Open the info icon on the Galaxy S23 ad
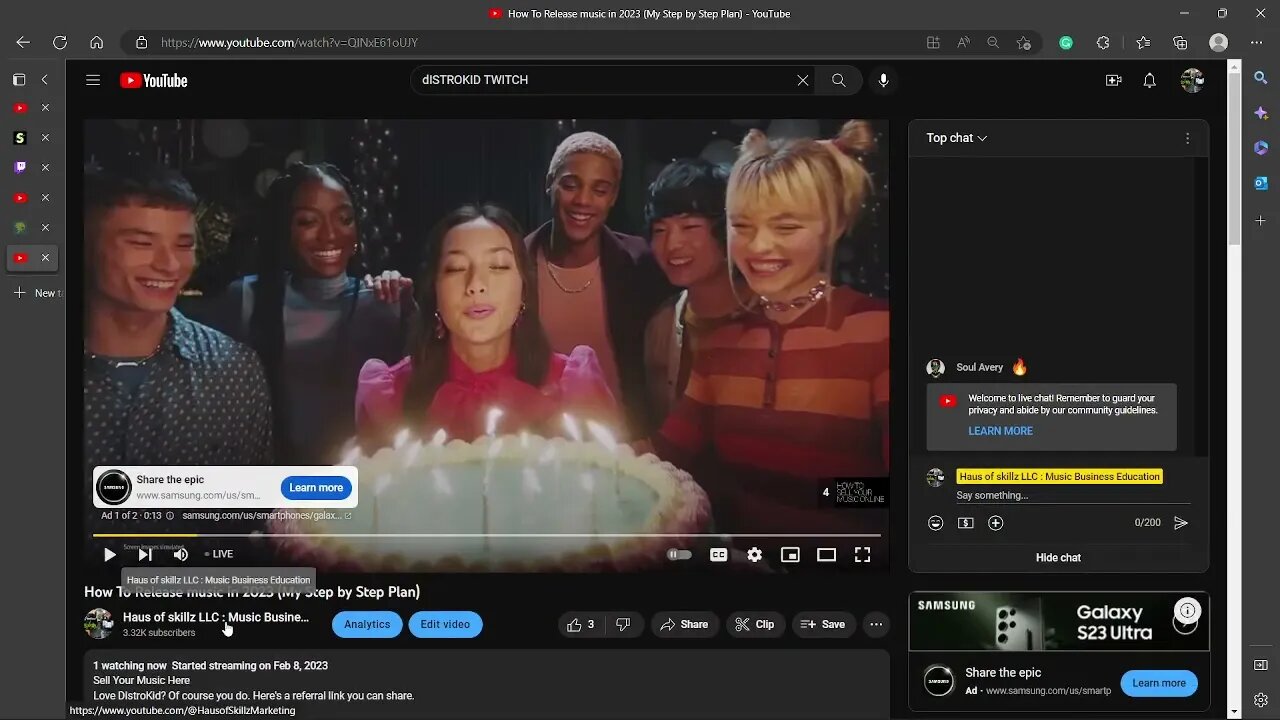The width and height of the screenshot is (1280, 720). [1187, 610]
